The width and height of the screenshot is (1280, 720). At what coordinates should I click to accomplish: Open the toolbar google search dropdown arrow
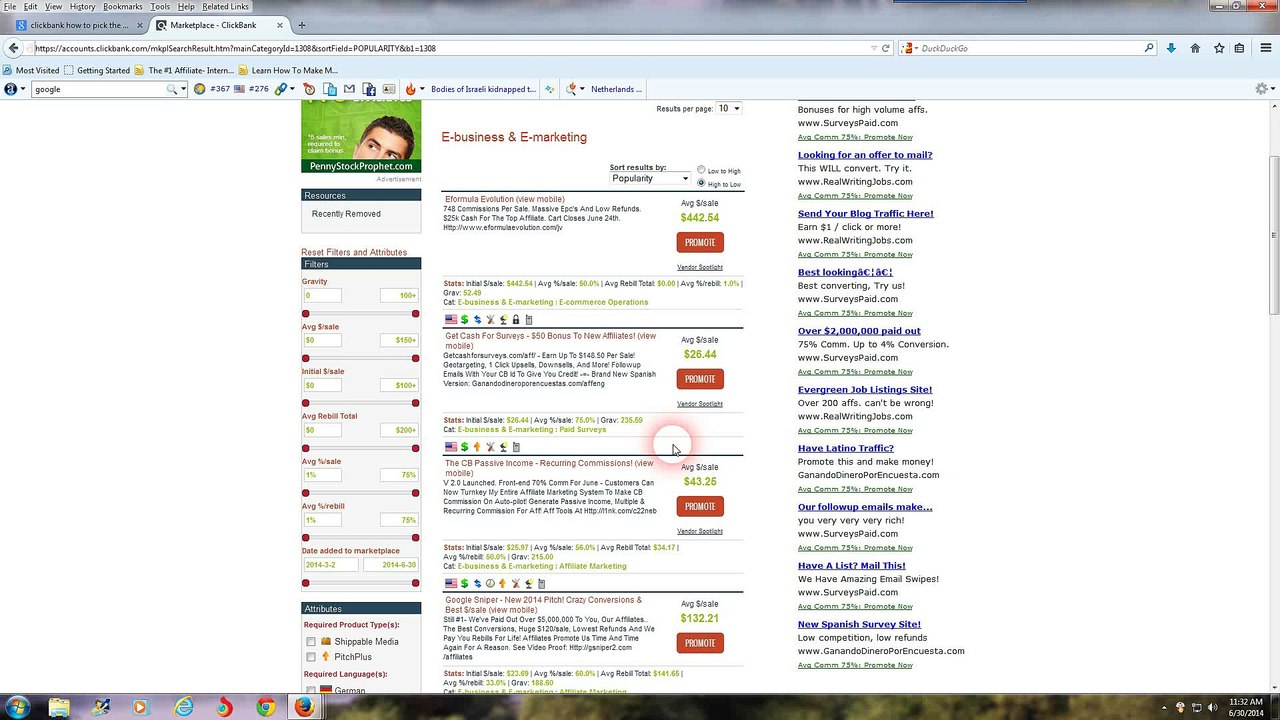(183, 89)
